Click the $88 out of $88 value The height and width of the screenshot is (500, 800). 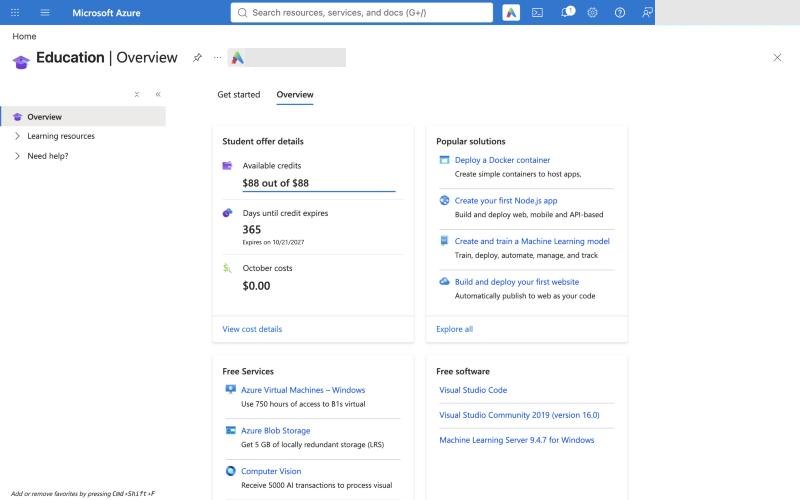click(x=276, y=183)
